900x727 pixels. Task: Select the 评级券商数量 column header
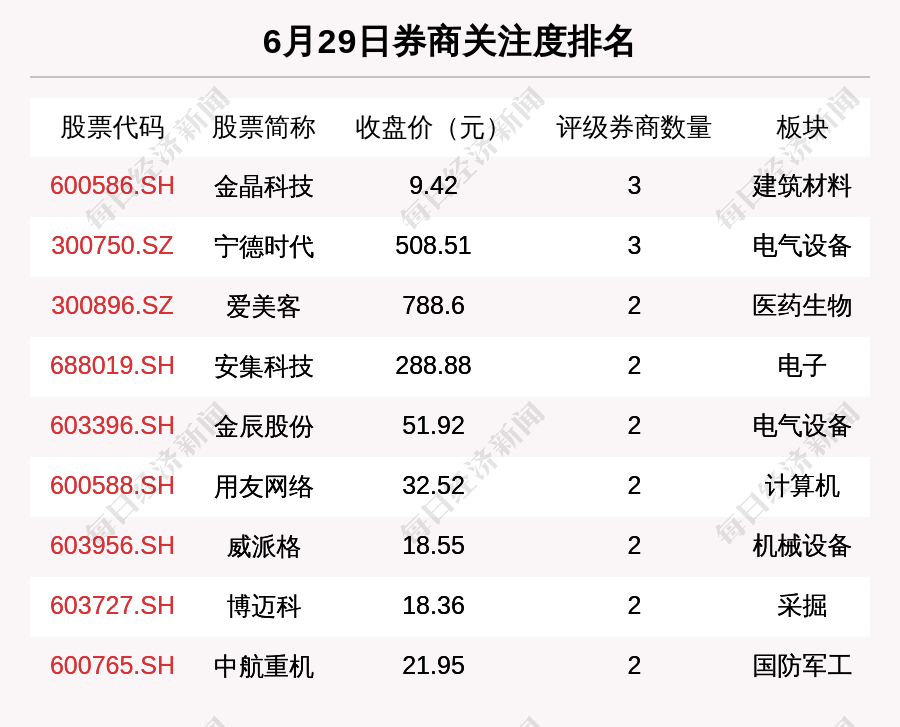634,128
